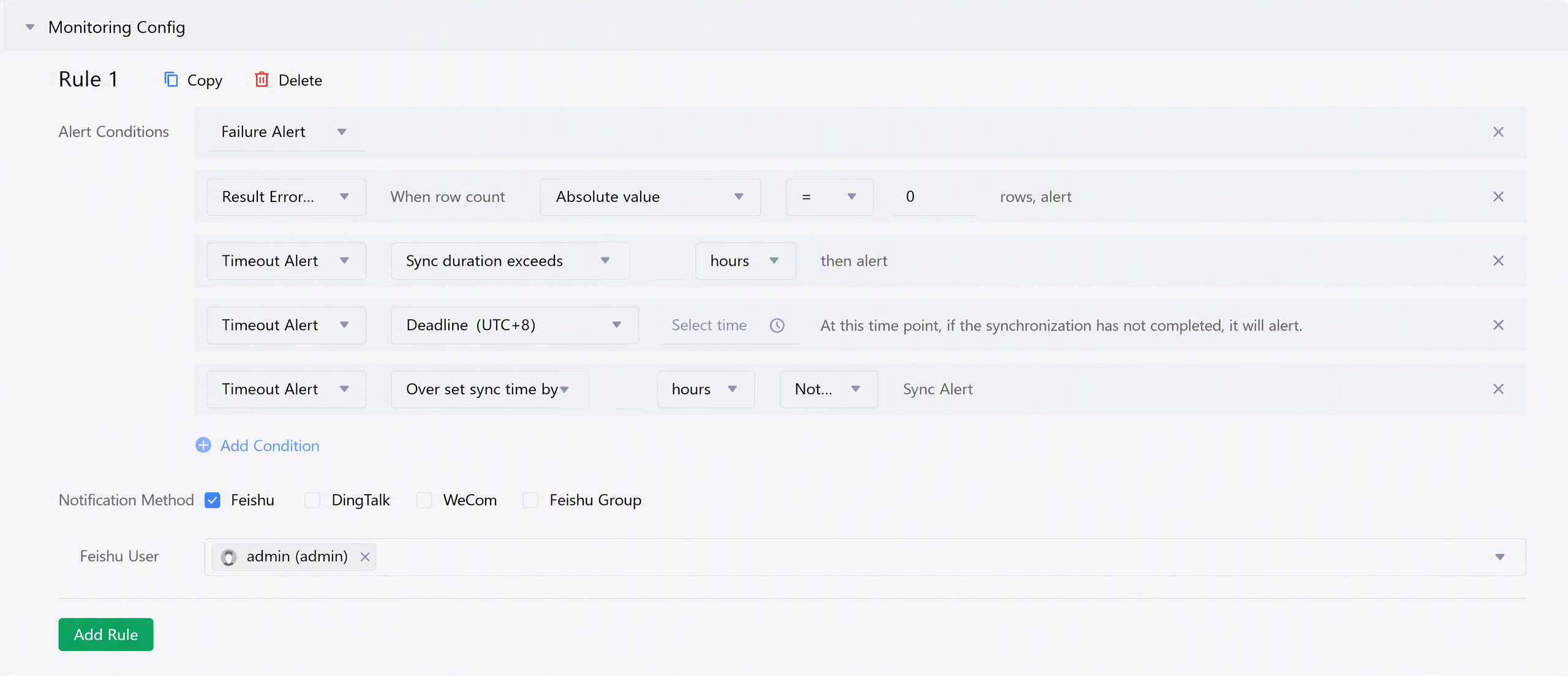Viewport: 1568px width, 676px height.
Task: Click the Copy label for Rule 1
Action: pos(205,80)
